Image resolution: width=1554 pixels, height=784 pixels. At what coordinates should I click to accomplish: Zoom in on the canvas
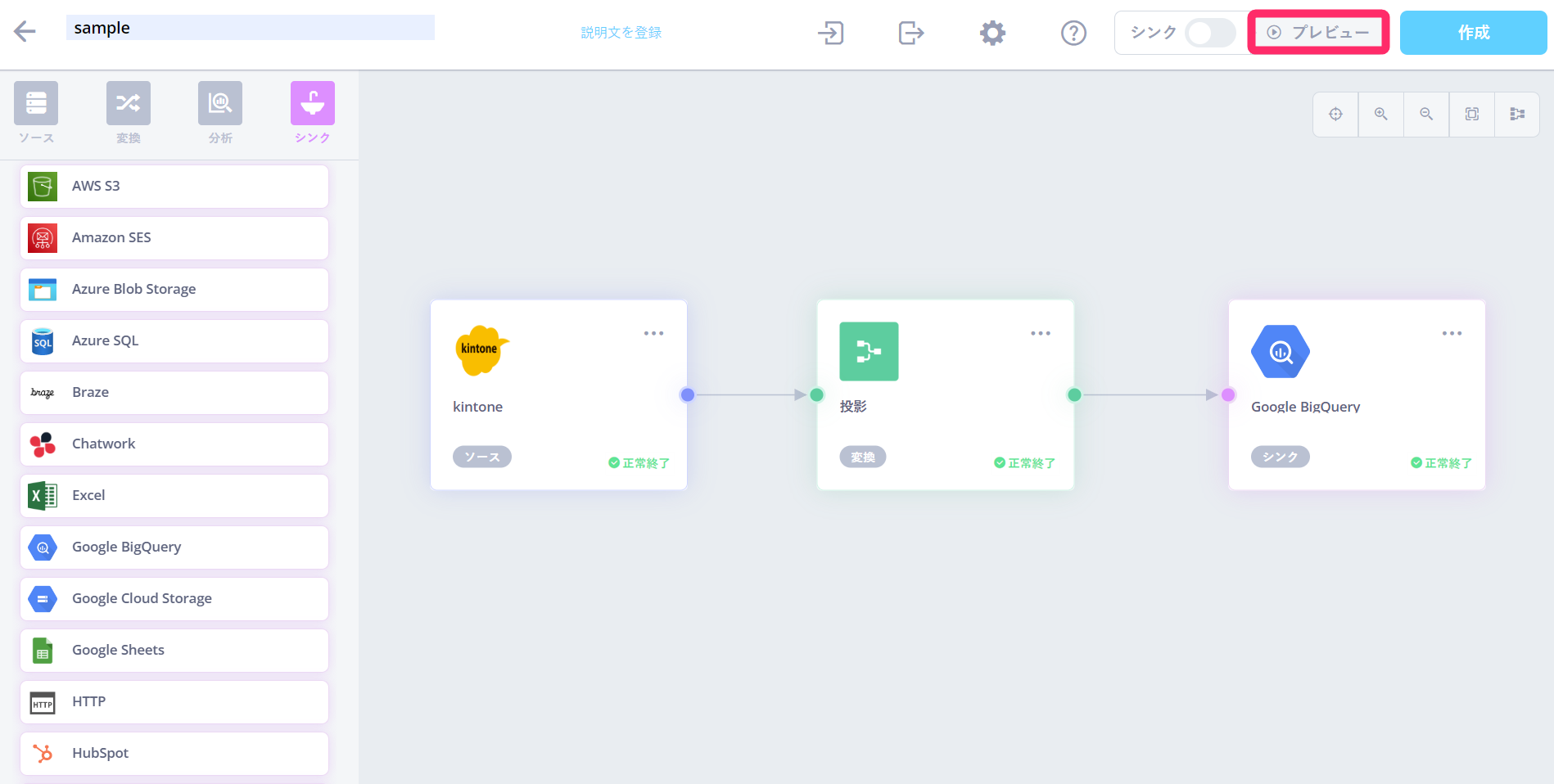[x=1380, y=114]
